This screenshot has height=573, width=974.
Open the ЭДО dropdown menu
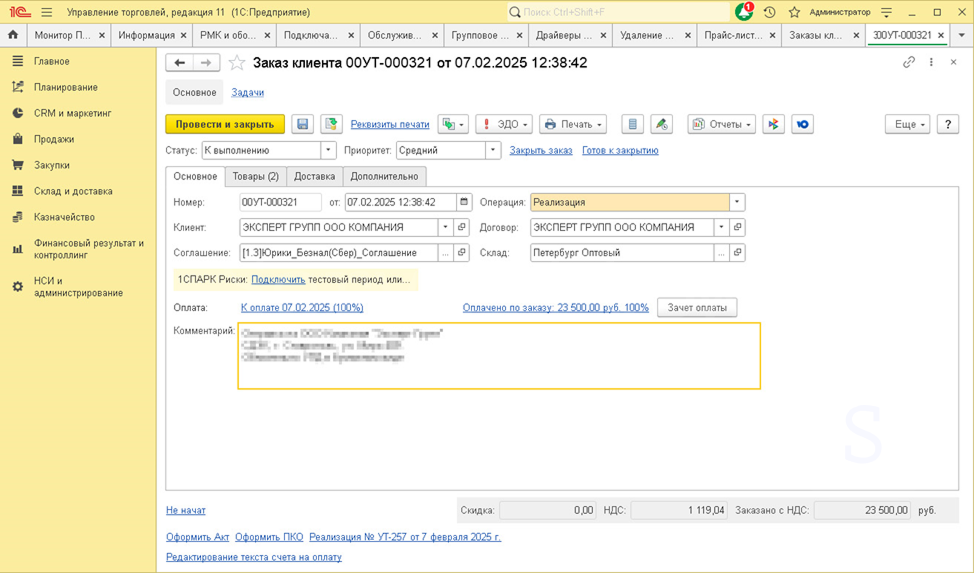[x=504, y=124]
